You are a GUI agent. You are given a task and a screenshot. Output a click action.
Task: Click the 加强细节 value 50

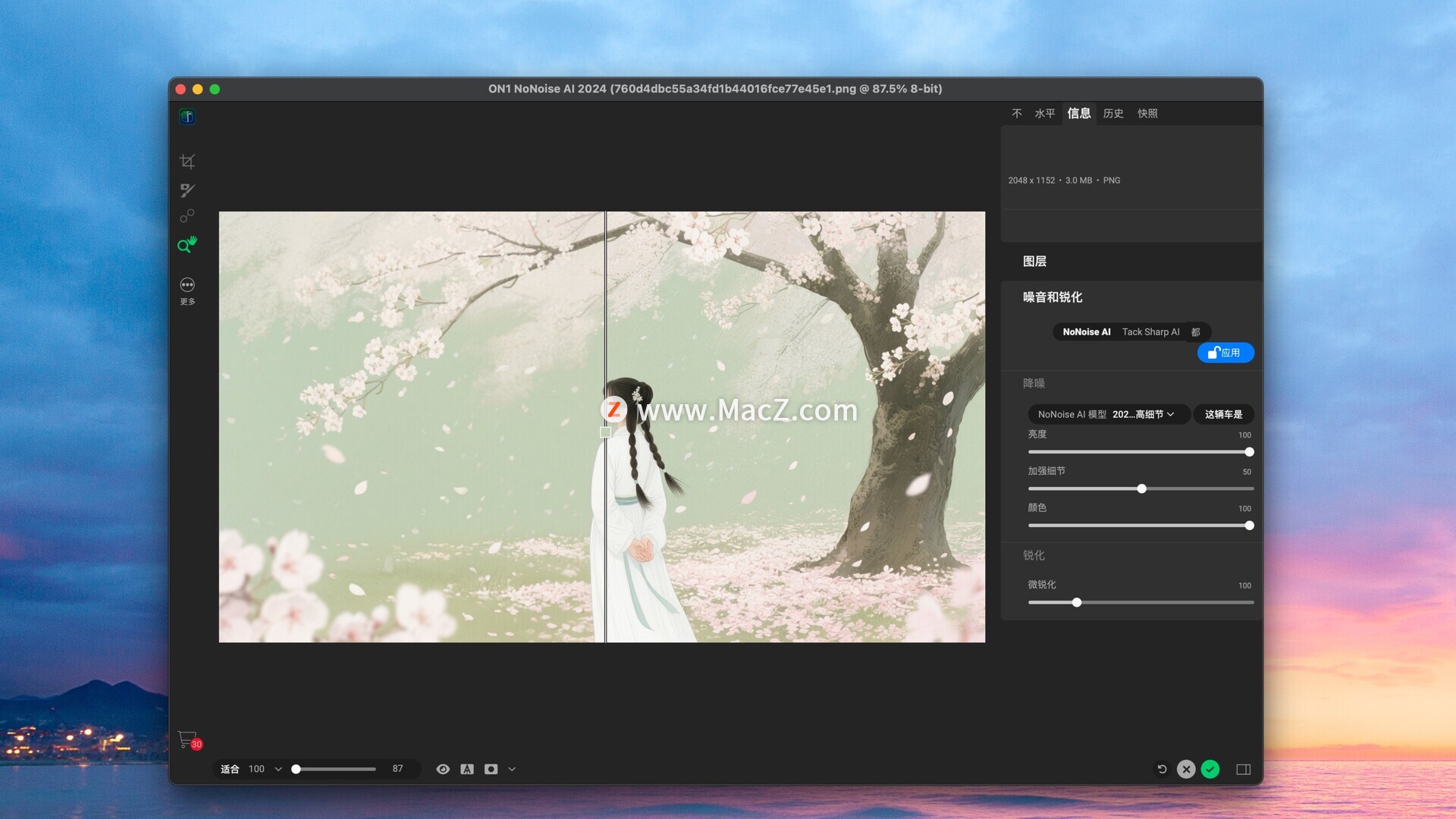(1247, 472)
